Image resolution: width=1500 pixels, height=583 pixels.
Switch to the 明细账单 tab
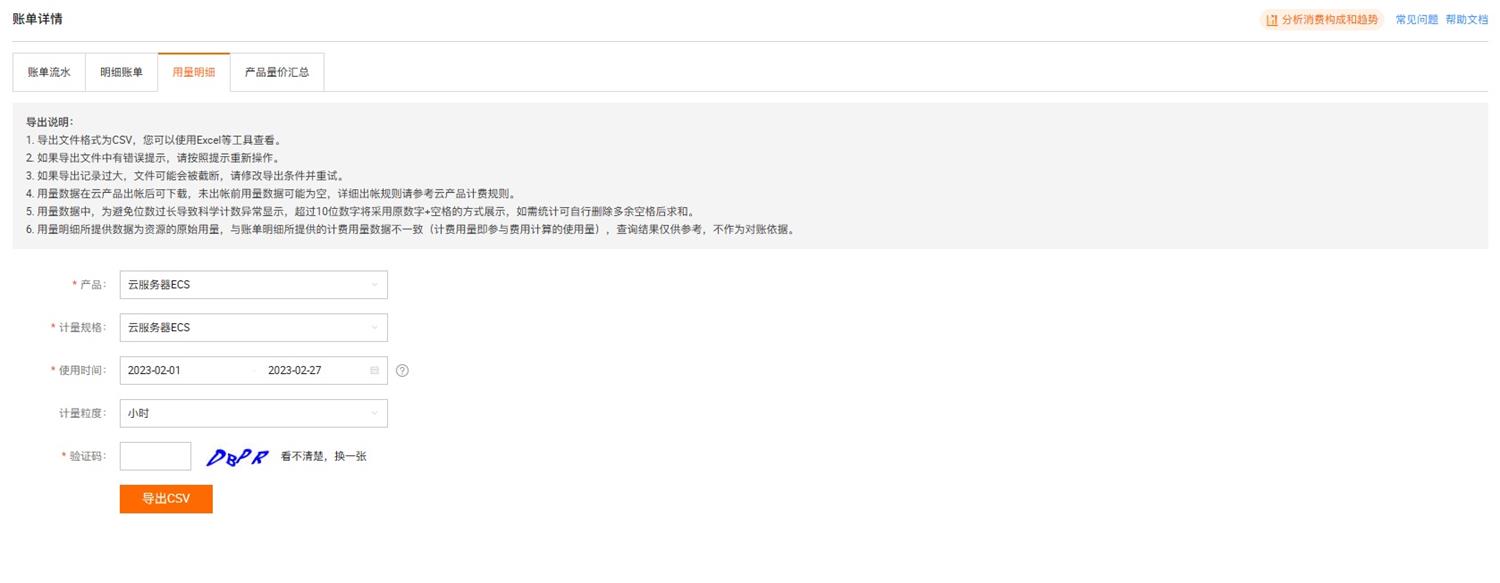tap(121, 73)
